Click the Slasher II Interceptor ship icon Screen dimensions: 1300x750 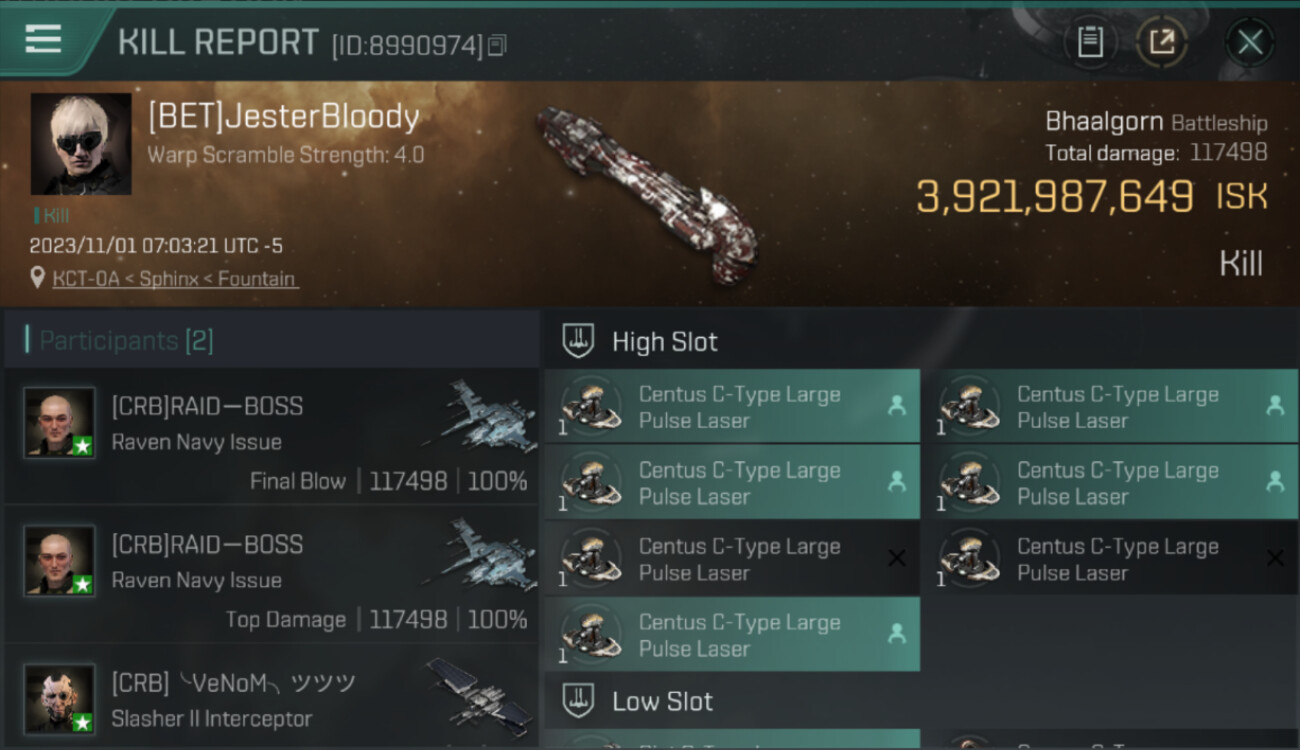(478, 692)
